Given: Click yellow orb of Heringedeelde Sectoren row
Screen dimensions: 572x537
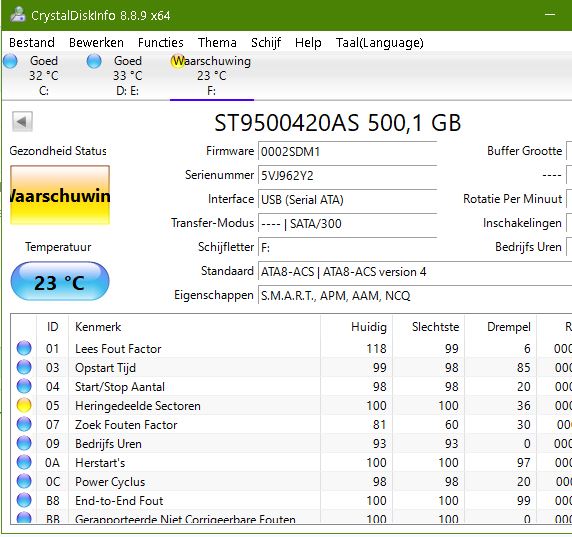Looking at the screenshot, I should [24, 405].
